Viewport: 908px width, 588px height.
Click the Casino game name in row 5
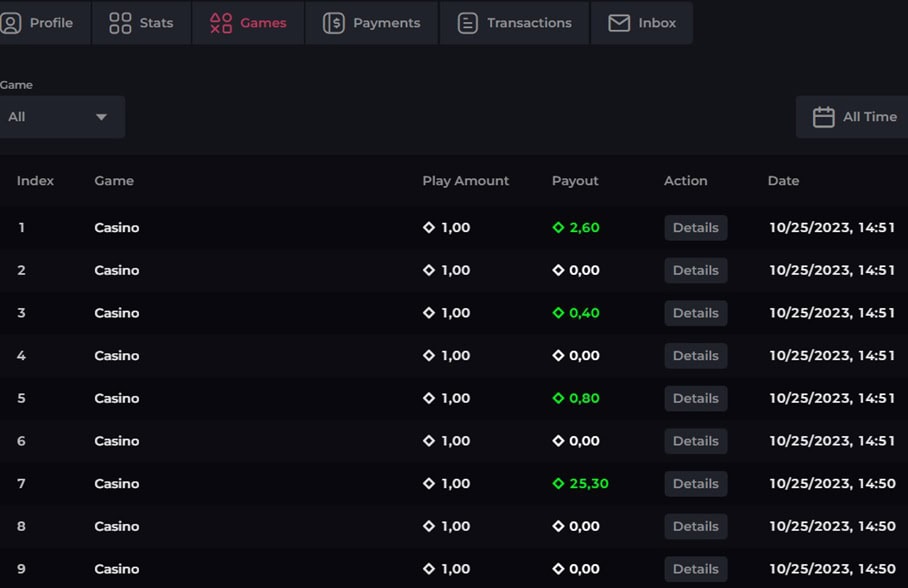[117, 399]
